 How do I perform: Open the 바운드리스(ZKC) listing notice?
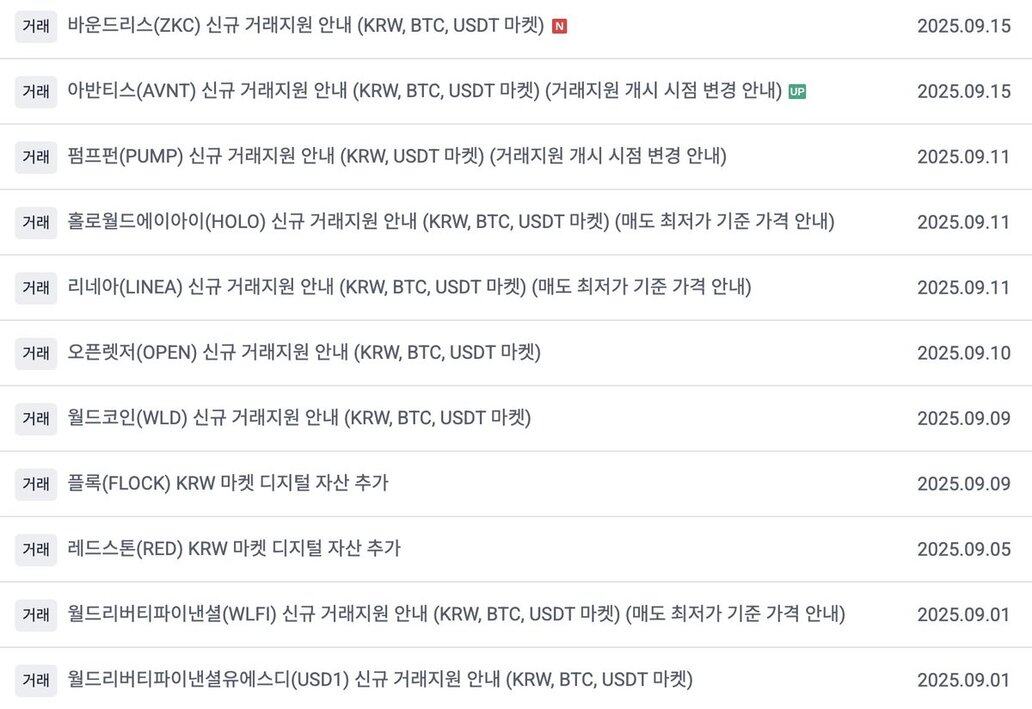(x=305, y=26)
